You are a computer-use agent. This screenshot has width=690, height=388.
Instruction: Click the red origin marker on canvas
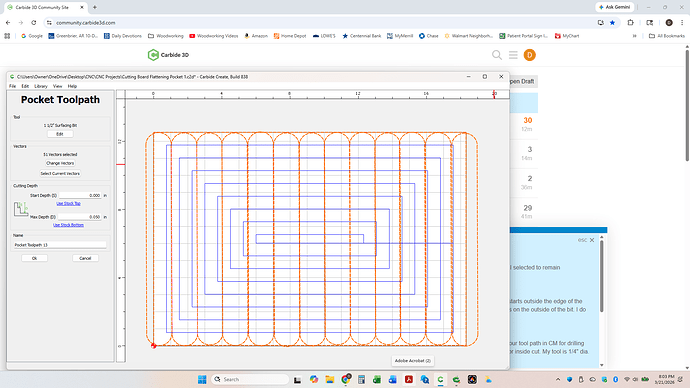(153, 346)
